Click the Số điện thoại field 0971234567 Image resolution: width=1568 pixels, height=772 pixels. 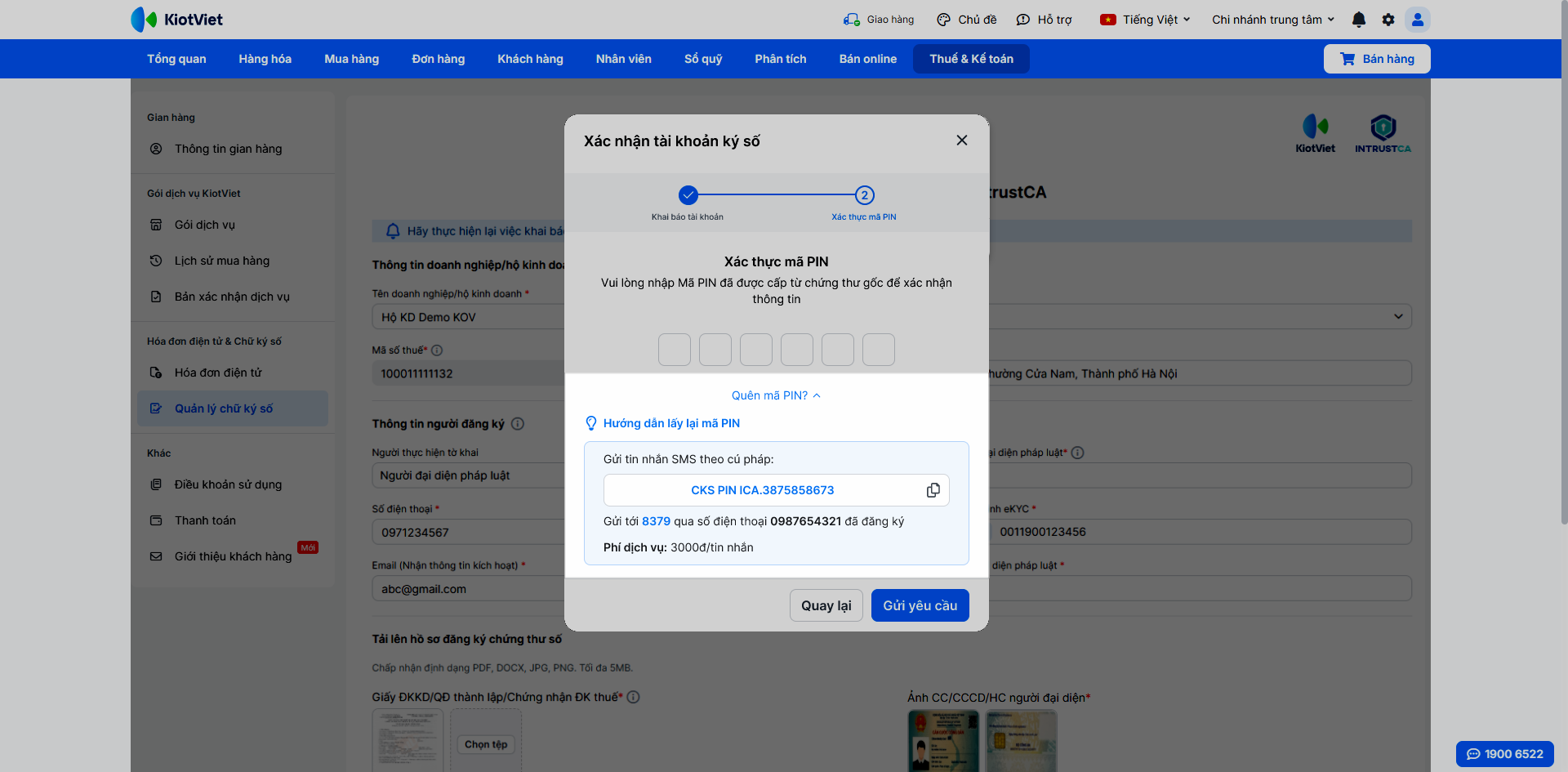click(x=468, y=533)
